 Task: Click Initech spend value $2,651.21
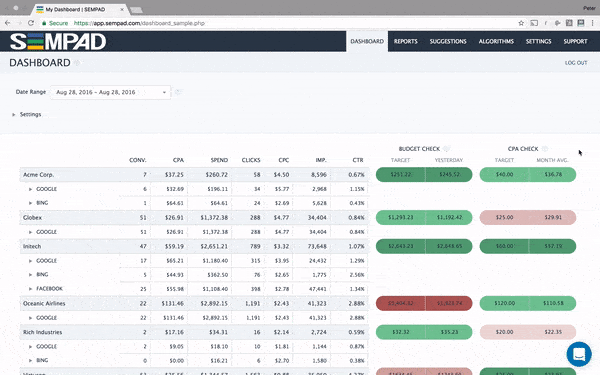coord(214,246)
